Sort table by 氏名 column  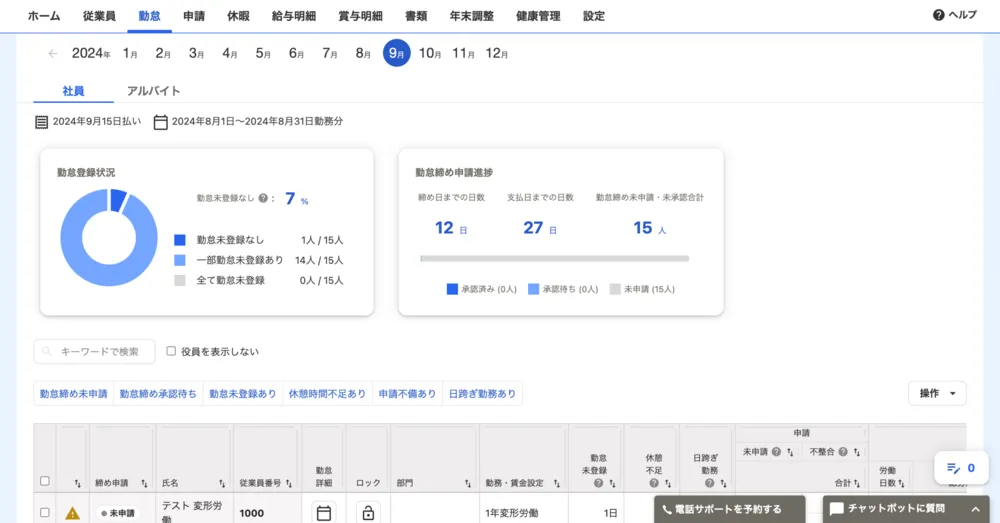coord(222,483)
